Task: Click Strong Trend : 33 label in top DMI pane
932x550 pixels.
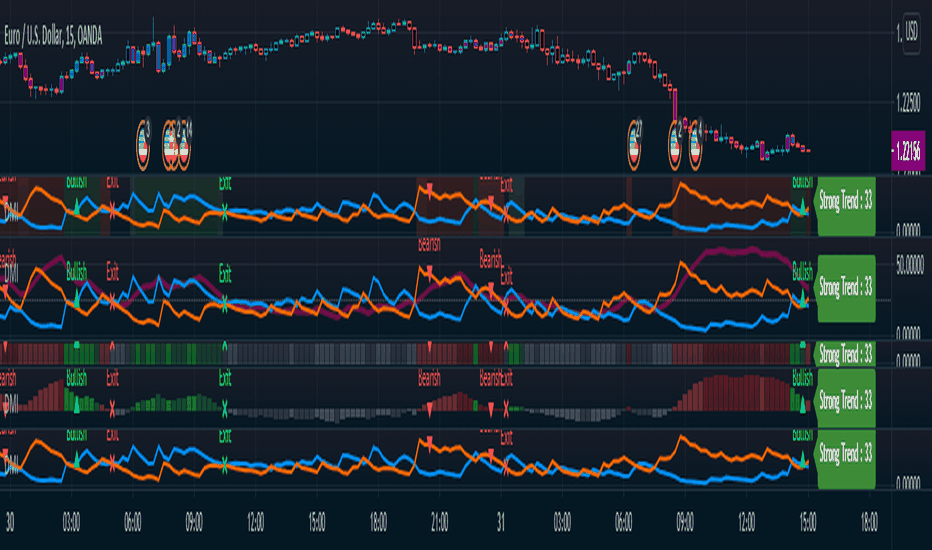Action: point(845,206)
